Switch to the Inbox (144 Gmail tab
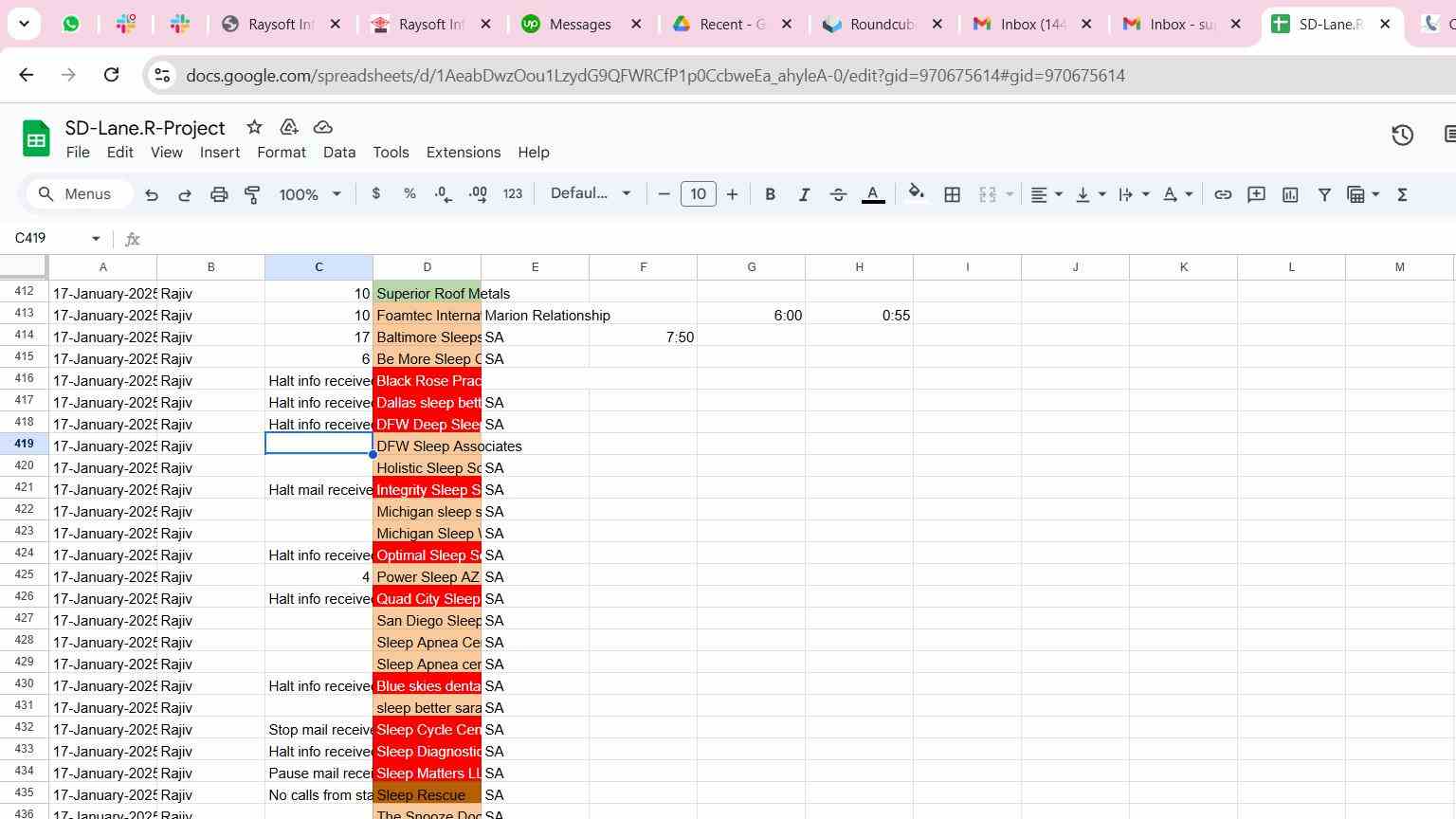Viewport: 1456px width, 819px height. click(x=1032, y=24)
